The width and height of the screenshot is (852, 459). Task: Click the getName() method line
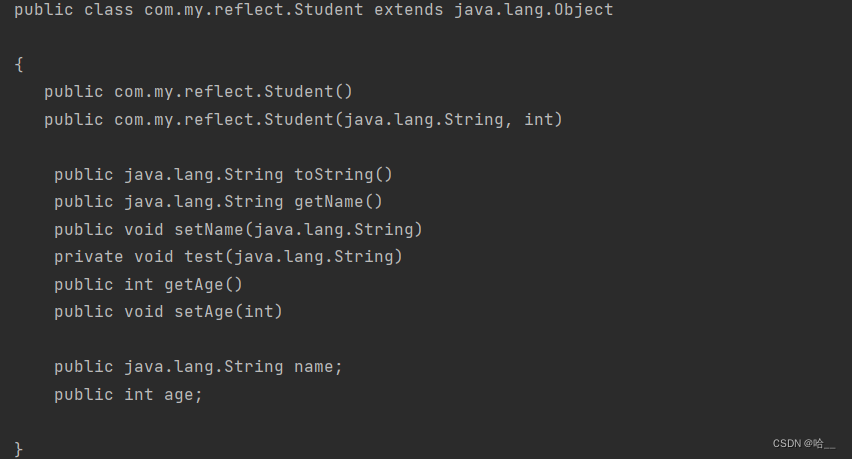[x=218, y=202]
